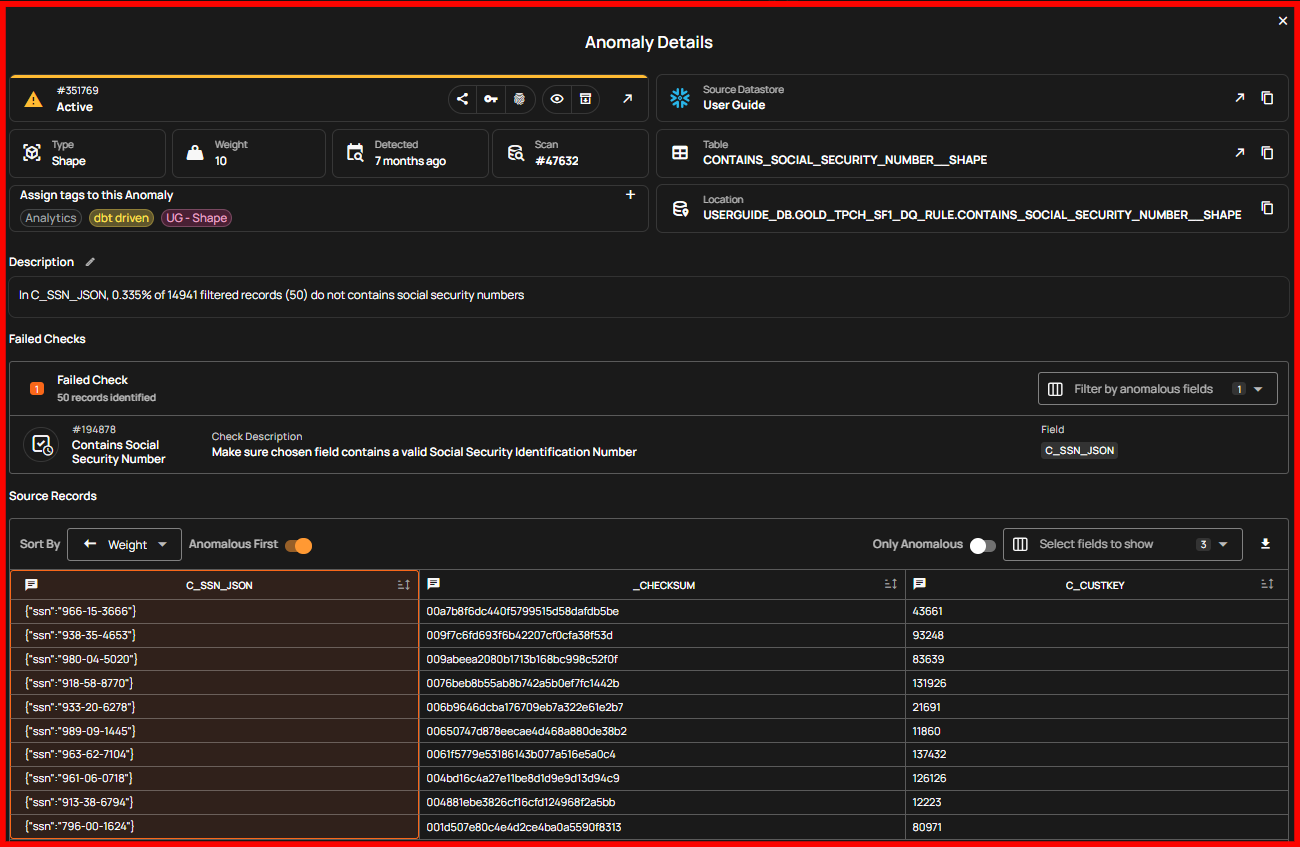Expand the Select fields to show dropdown
Screen dimensions: 1300x847
1122,544
